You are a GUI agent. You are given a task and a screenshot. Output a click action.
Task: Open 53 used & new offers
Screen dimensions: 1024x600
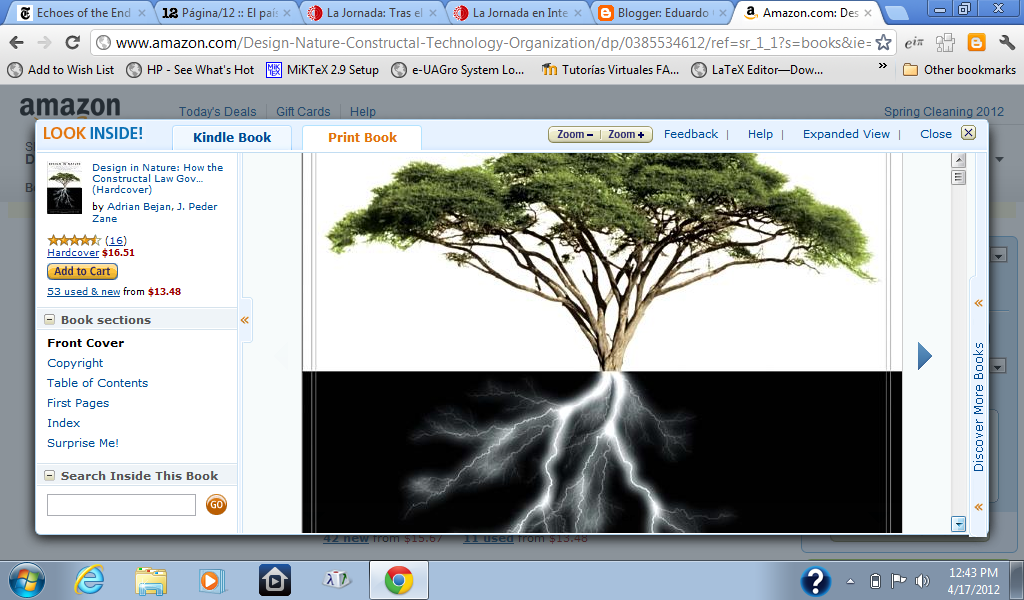click(x=84, y=292)
